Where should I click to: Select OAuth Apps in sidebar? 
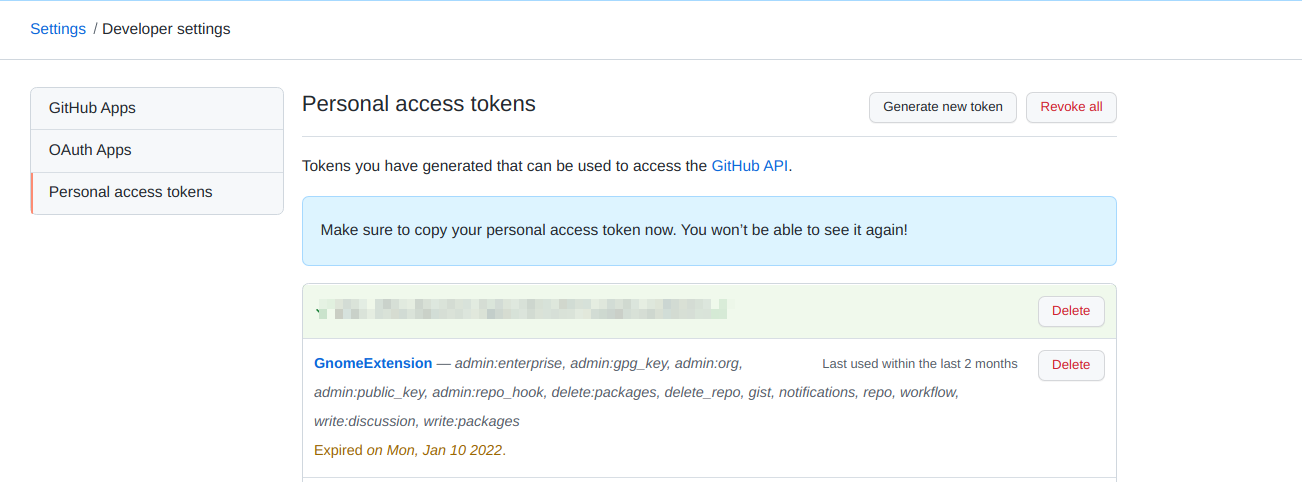(90, 150)
